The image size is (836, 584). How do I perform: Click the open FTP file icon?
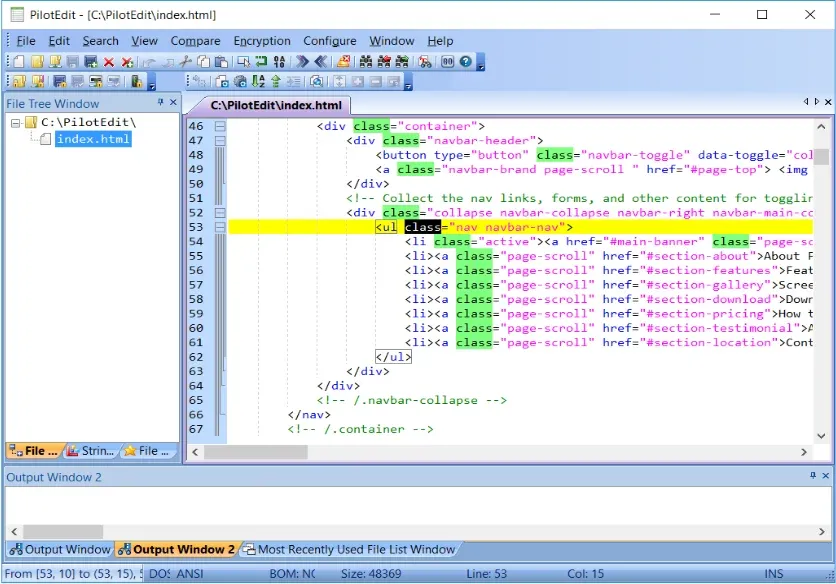(55, 62)
